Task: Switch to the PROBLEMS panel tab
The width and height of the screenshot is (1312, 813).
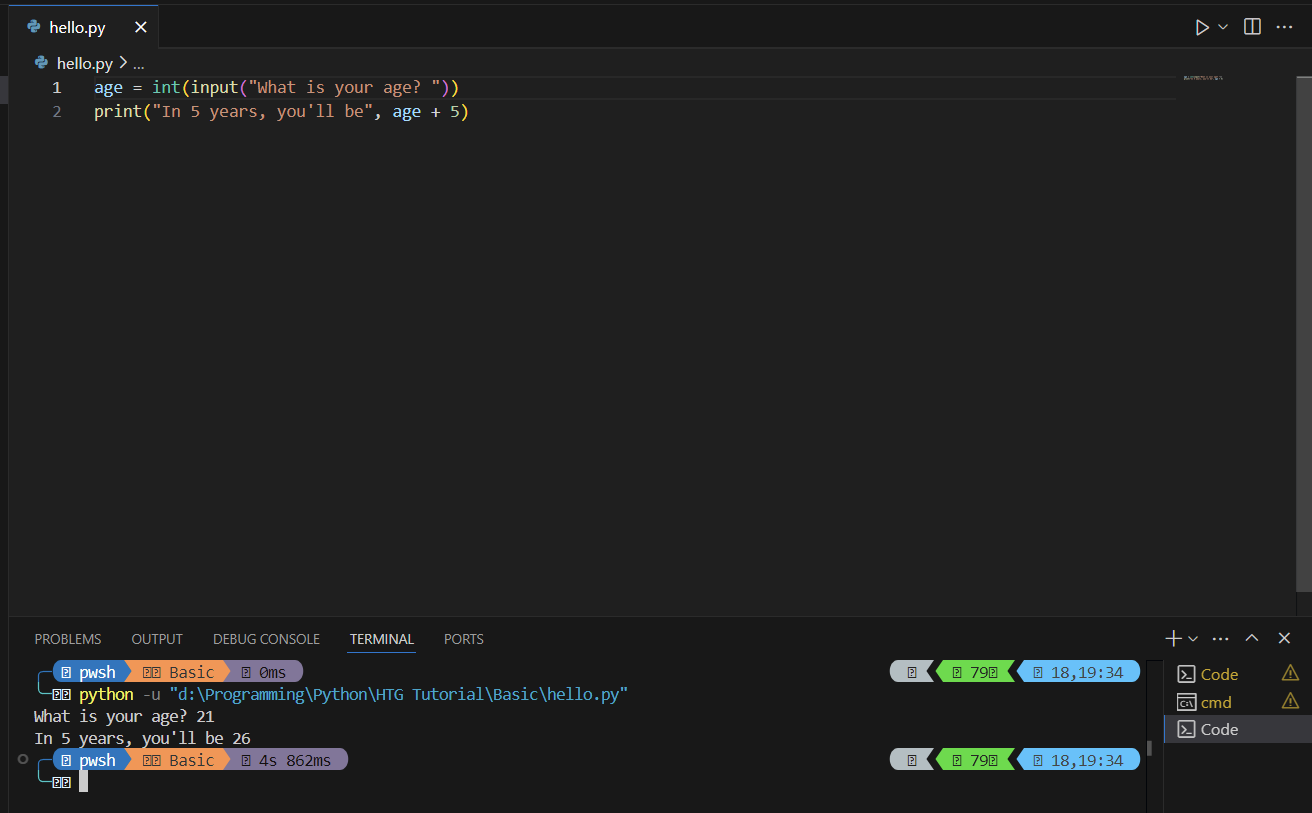Action: click(x=68, y=639)
